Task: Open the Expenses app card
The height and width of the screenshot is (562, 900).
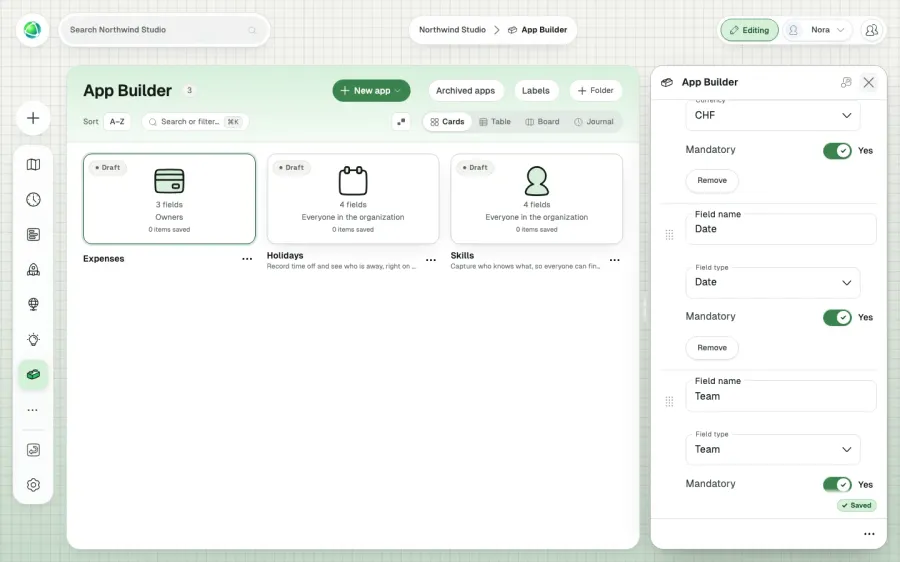Action: pyautogui.click(x=169, y=199)
